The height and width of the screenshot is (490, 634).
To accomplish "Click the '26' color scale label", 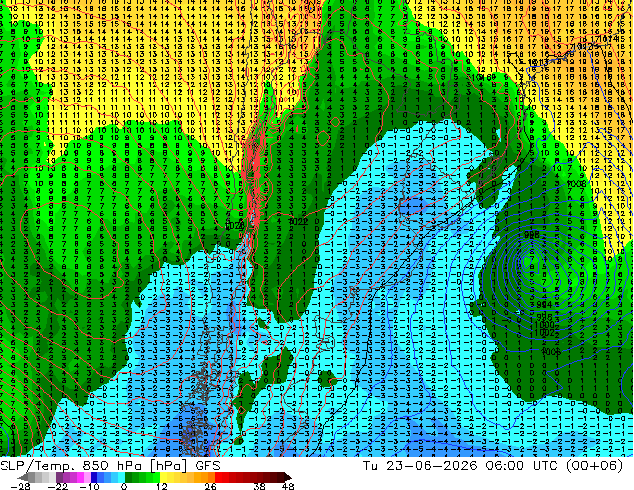I will [210, 486].
